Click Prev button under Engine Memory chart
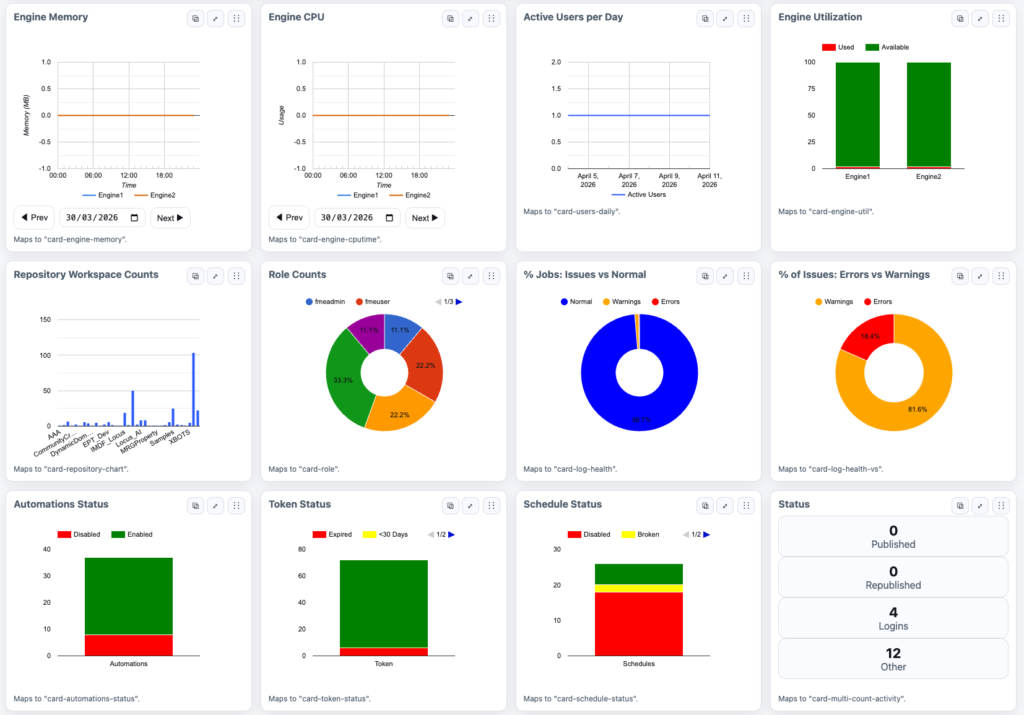Screen dimensions: 1024x715 [x=34, y=218]
